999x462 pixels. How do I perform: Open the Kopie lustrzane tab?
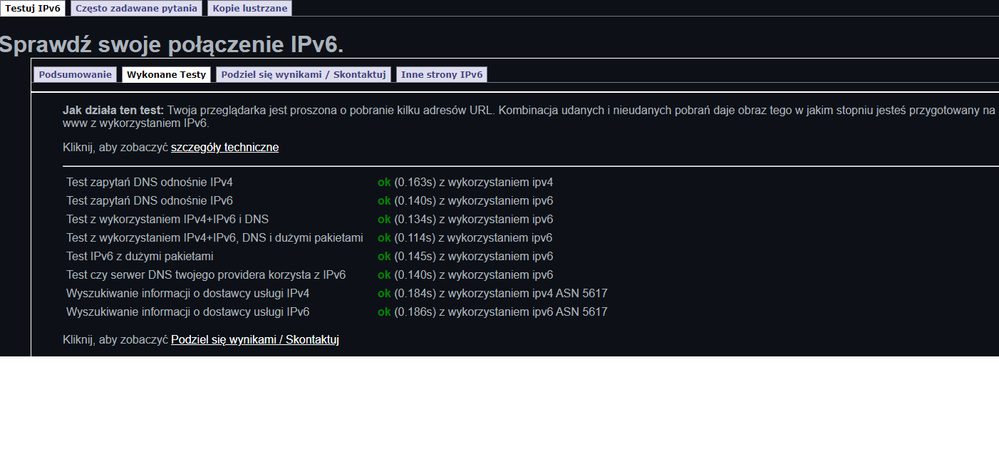coord(250,8)
